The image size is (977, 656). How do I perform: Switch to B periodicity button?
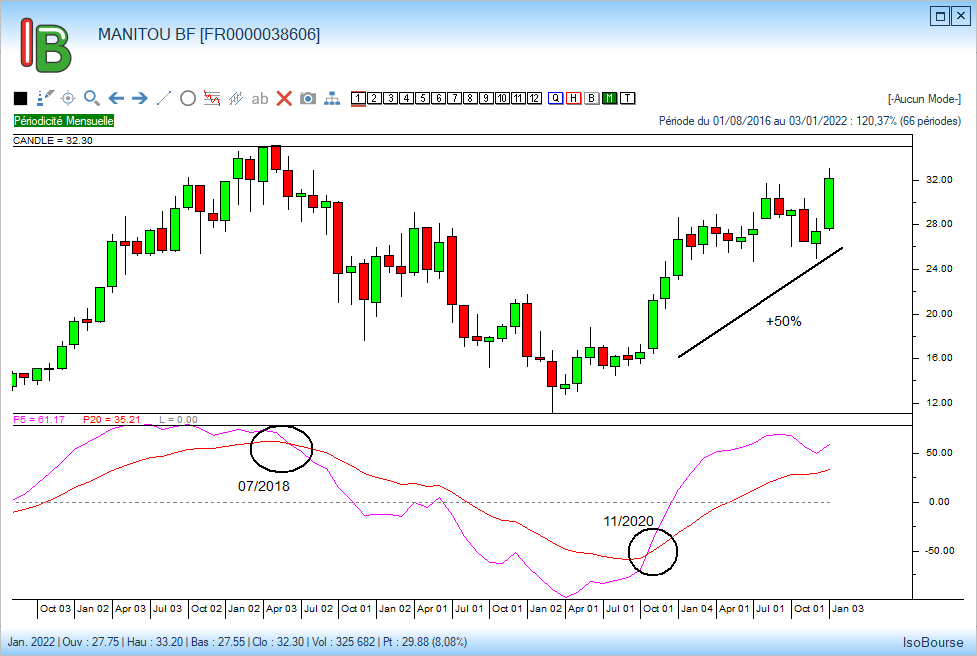coord(592,98)
